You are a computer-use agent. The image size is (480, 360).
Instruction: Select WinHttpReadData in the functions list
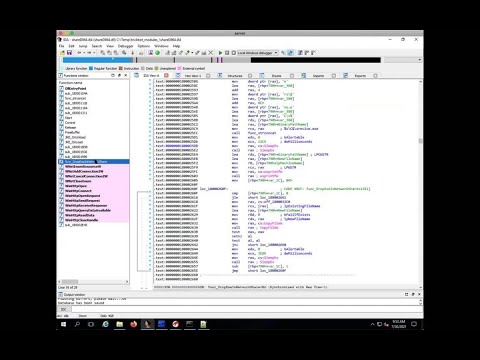pyautogui.click(x=80, y=215)
